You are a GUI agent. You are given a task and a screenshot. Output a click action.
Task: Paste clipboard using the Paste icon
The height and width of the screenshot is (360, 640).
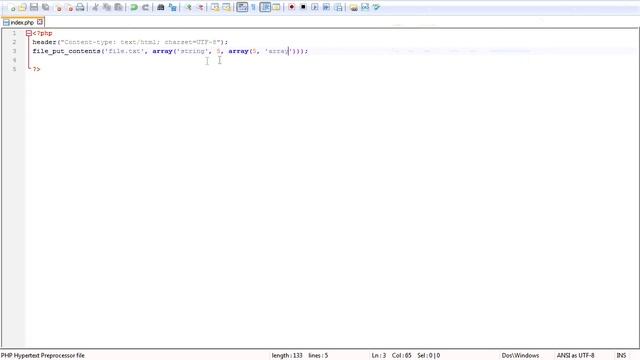point(118,7)
